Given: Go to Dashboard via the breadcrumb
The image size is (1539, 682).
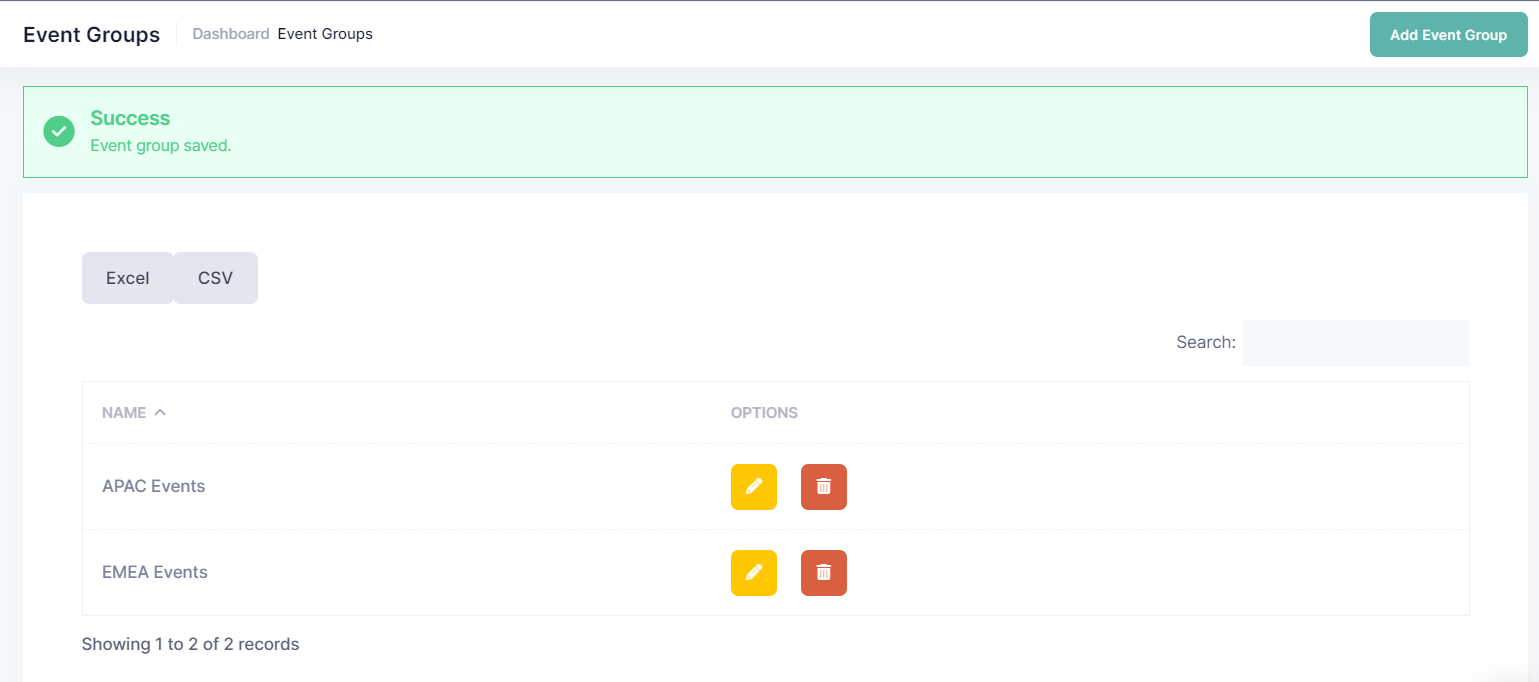Looking at the screenshot, I should tap(230, 34).
